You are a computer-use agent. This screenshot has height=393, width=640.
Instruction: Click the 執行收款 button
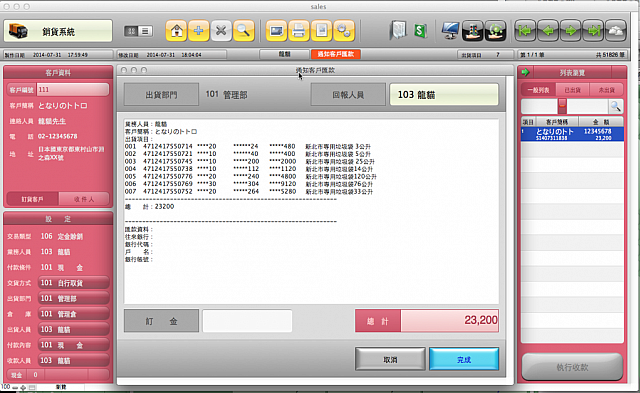tap(572, 367)
